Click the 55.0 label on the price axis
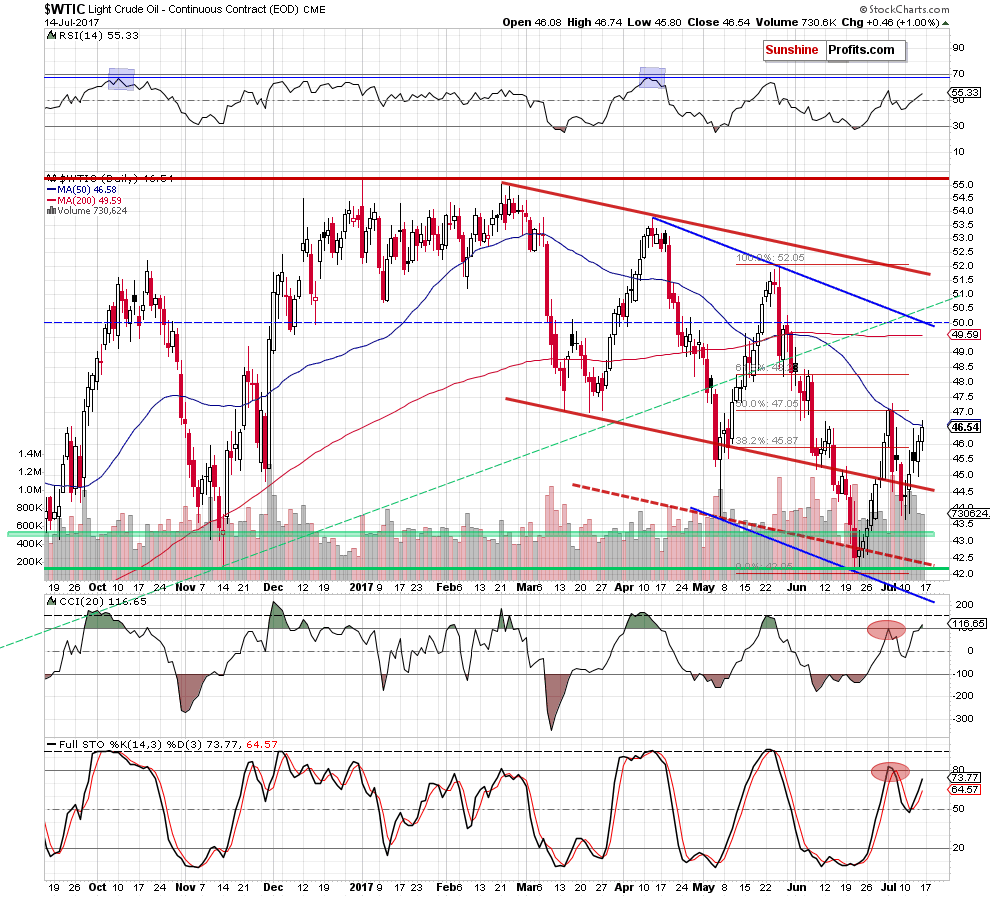The image size is (990, 897). point(963,184)
